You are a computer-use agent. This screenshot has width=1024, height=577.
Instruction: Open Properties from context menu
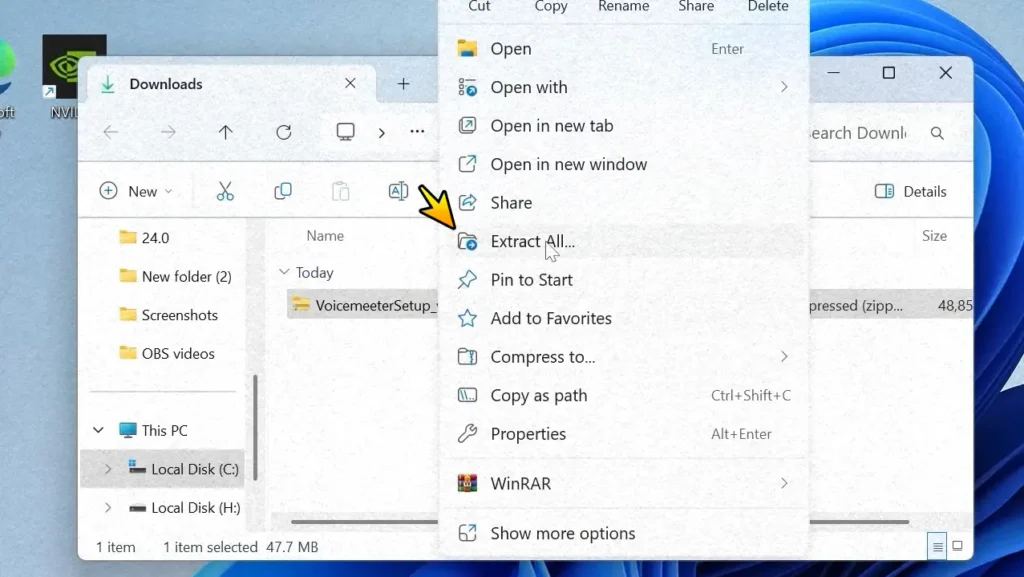pyautogui.click(x=624, y=434)
